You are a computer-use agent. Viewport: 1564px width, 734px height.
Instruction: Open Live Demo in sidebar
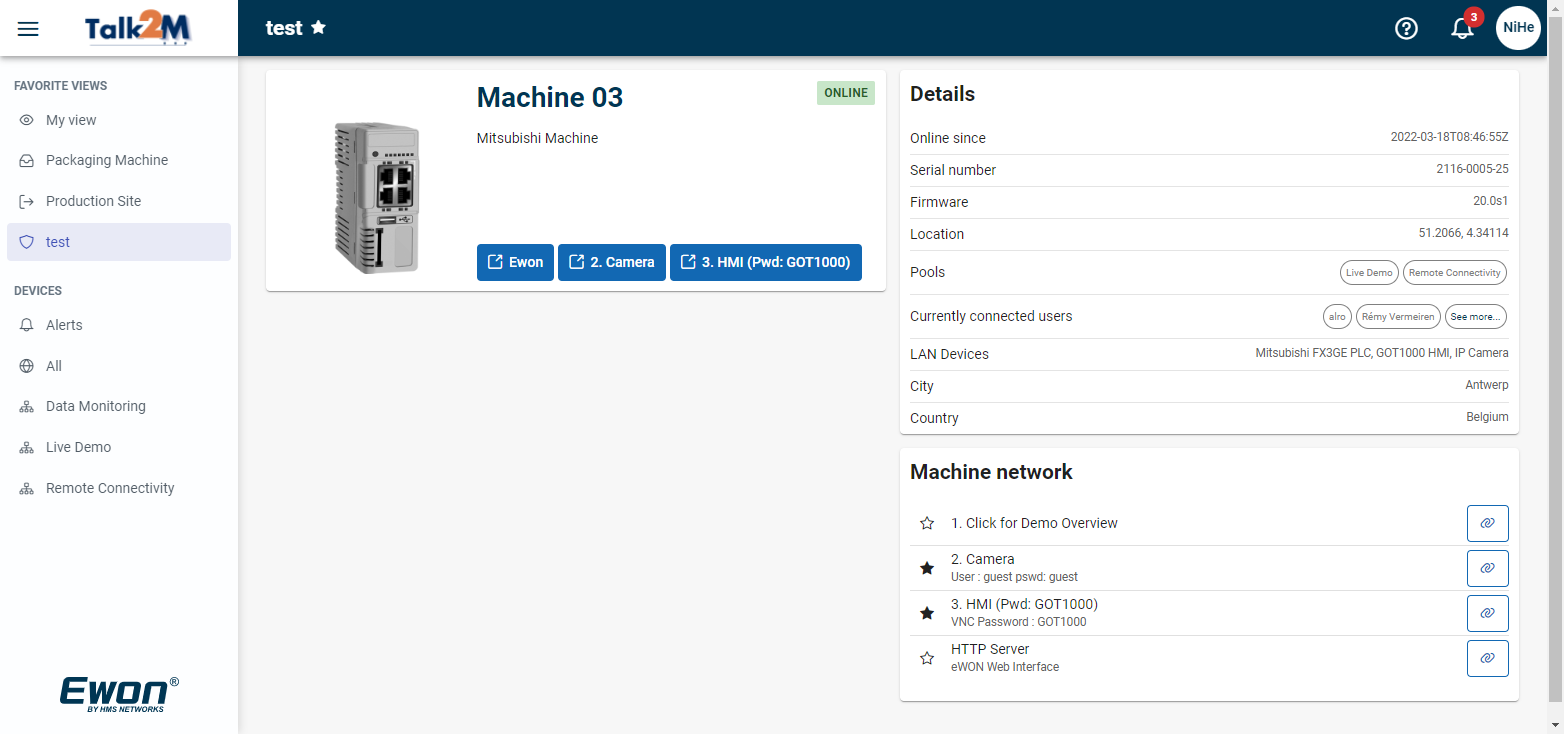119,447
